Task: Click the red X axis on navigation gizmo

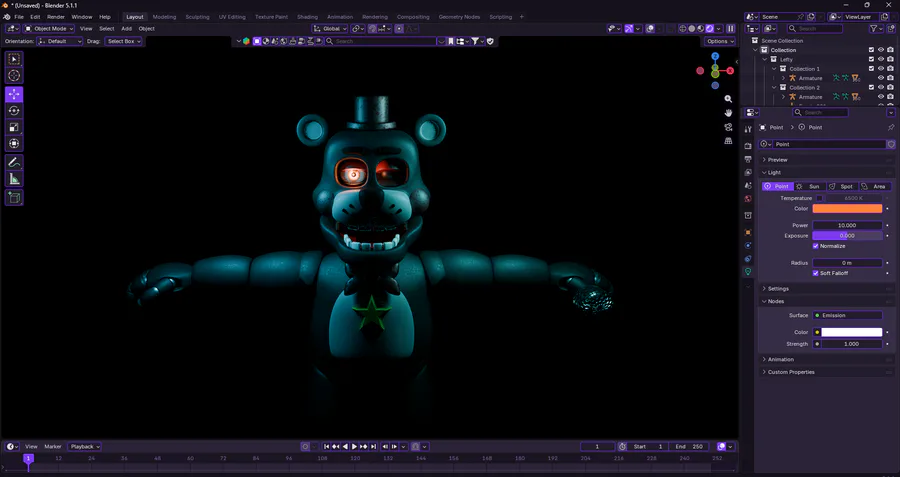Action: [x=730, y=71]
